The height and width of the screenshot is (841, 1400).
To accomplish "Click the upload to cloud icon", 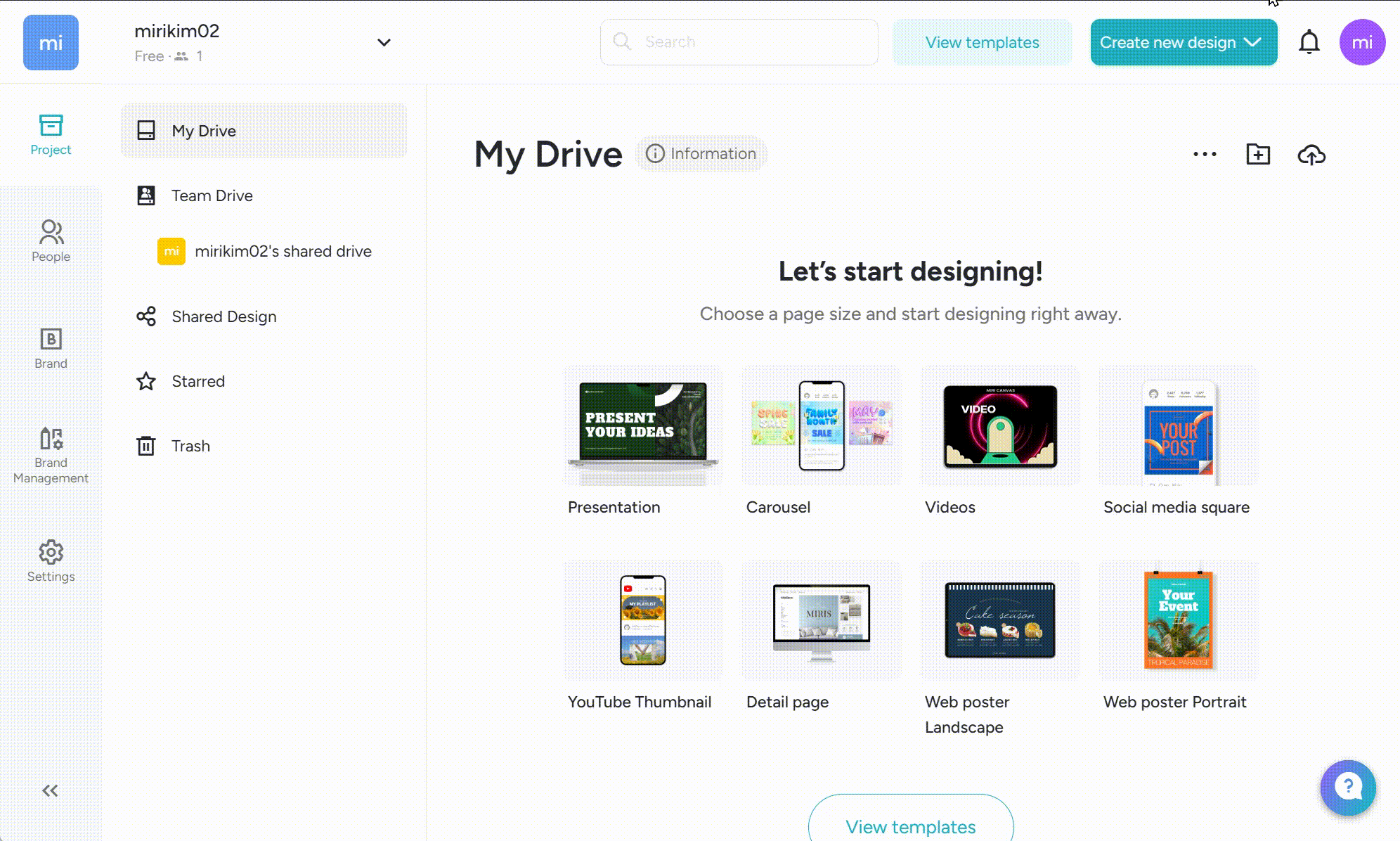I will coord(1311,155).
